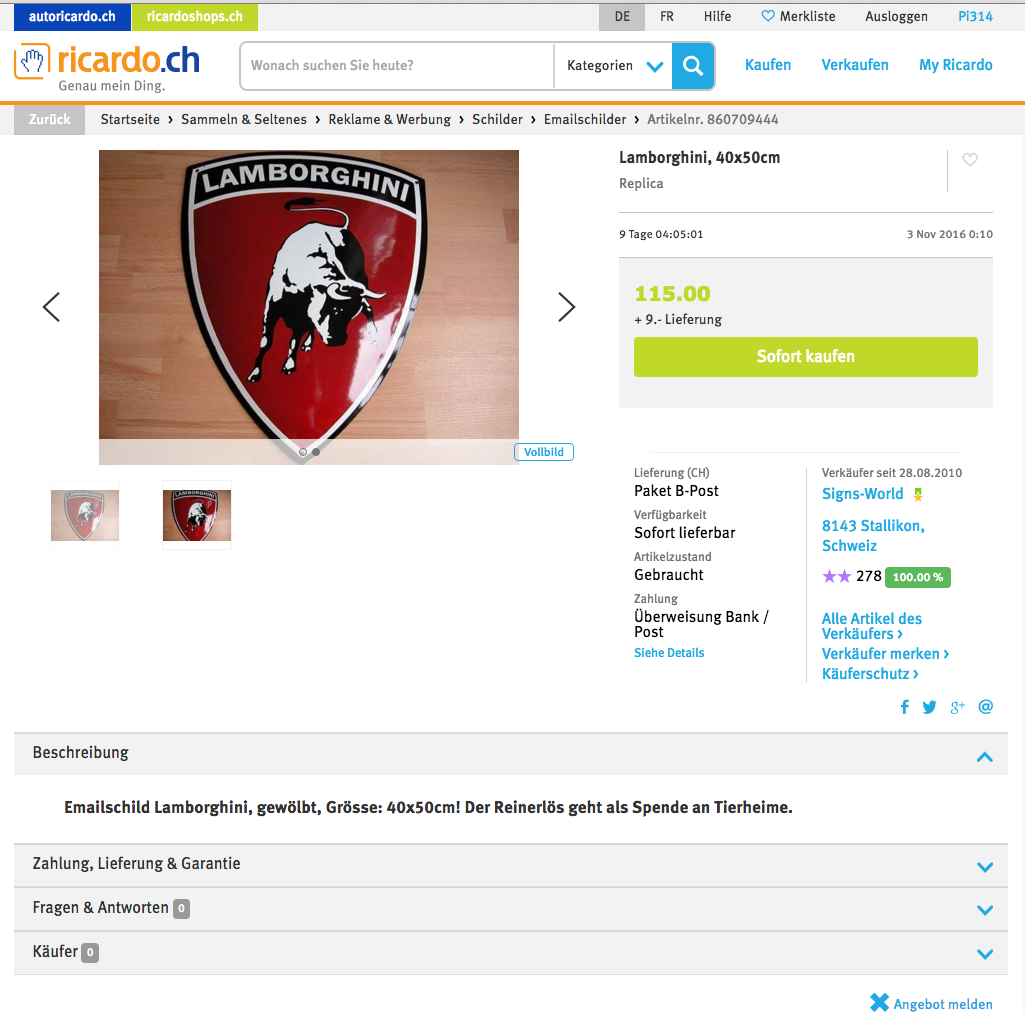The width and height of the screenshot is (1025, 1015).
Task: Share listing via email icon
Action: [x=986, y=707]
